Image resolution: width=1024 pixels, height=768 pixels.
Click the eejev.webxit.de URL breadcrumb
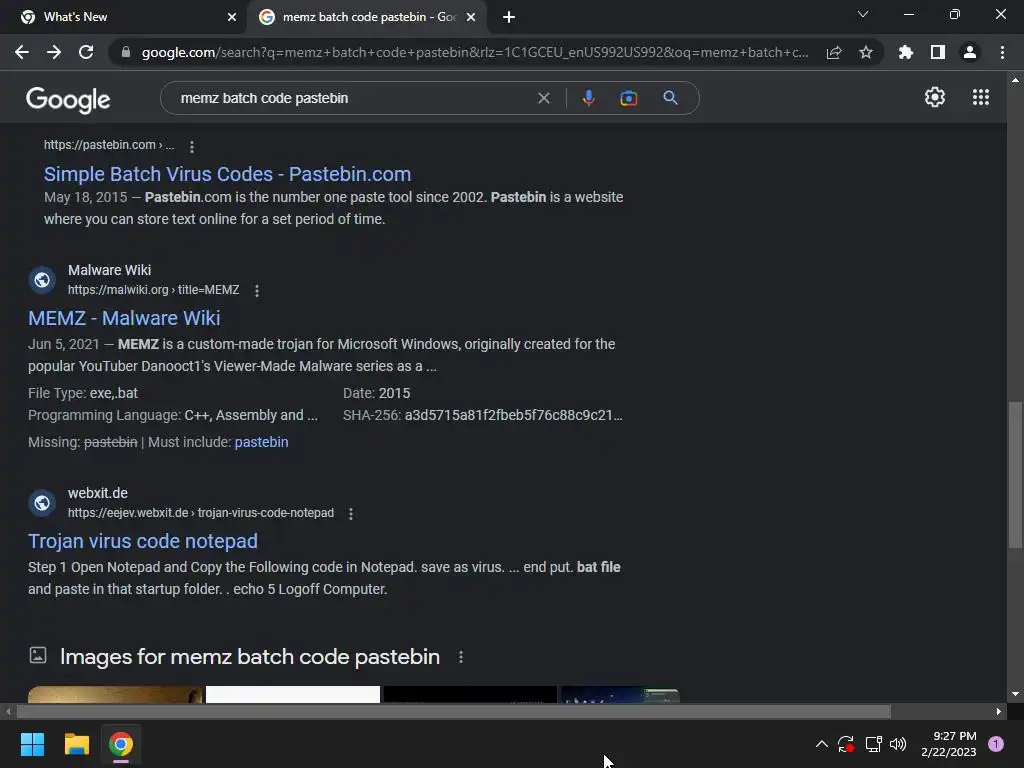click(200, 513)
